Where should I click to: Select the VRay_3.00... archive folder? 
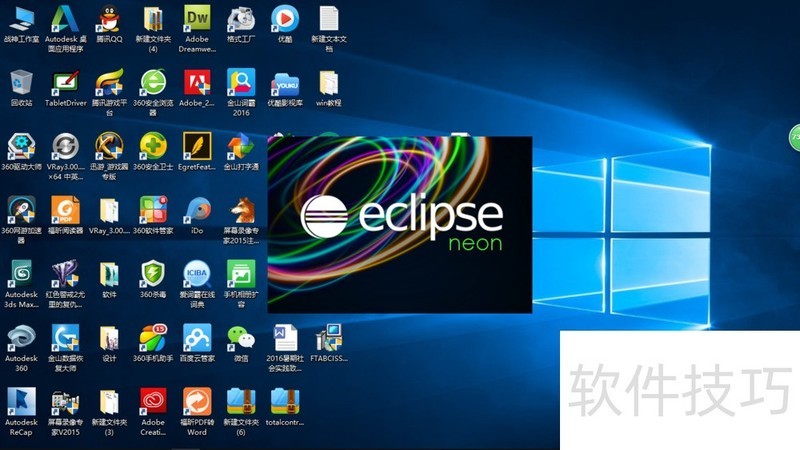pyautogui.click(x=109, y=211)
